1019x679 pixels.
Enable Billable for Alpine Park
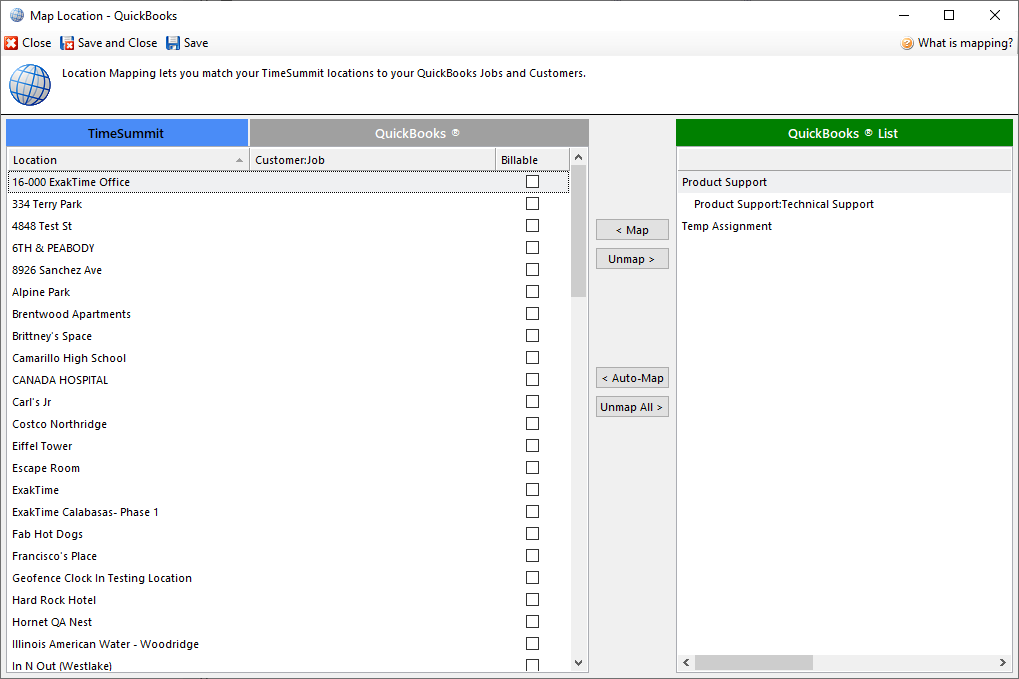tap(532, 292)
